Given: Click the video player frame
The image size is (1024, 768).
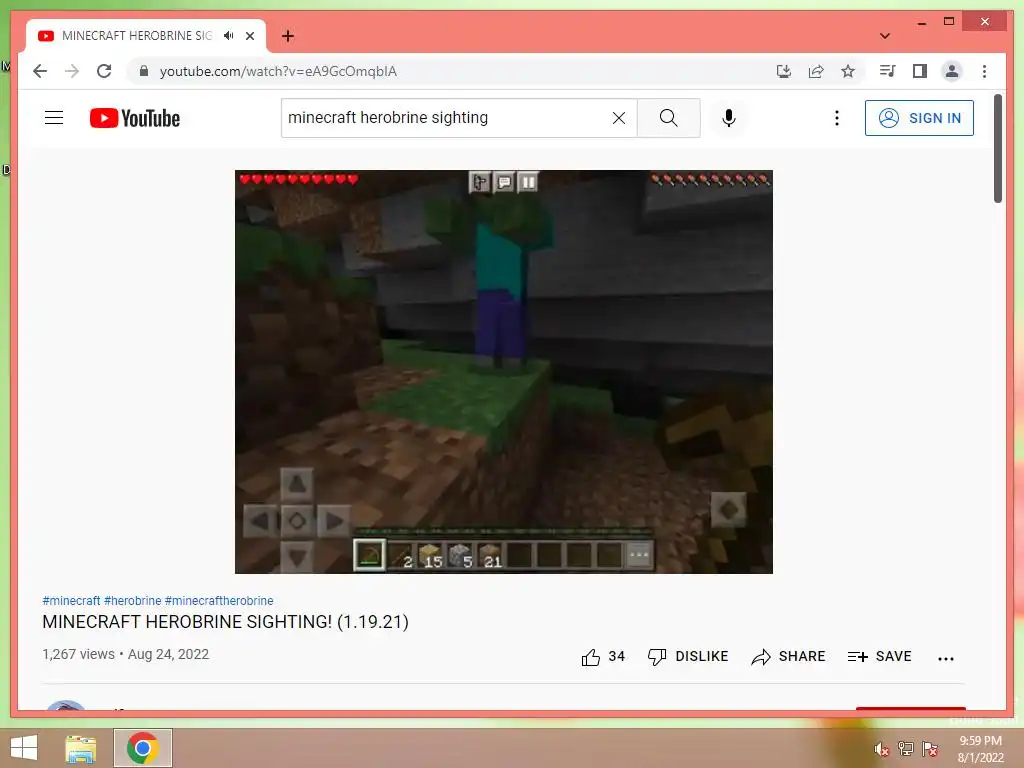Looking at the screenshot, I should [504, 372].
